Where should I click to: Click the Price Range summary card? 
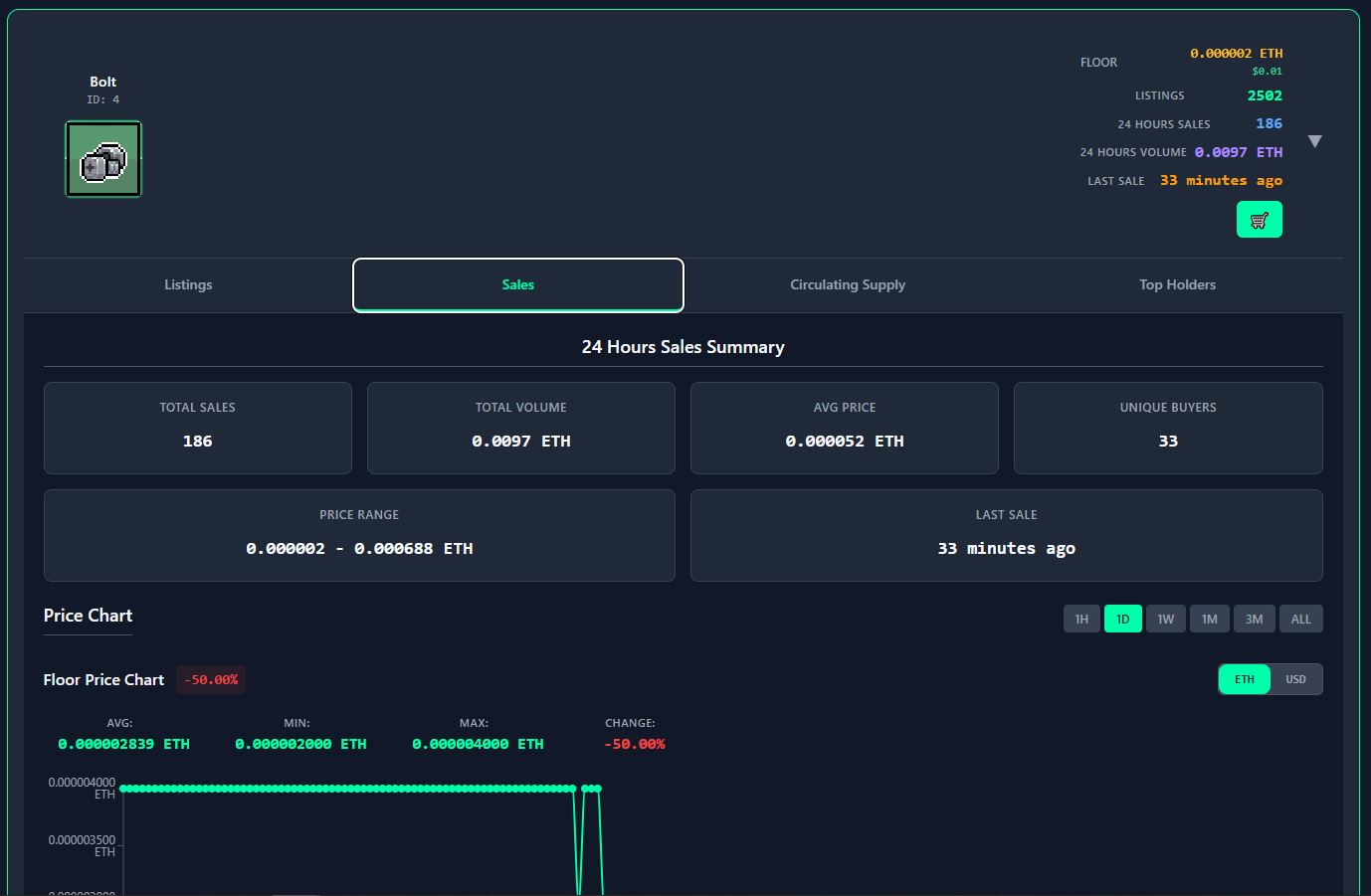tap(359, 535)
